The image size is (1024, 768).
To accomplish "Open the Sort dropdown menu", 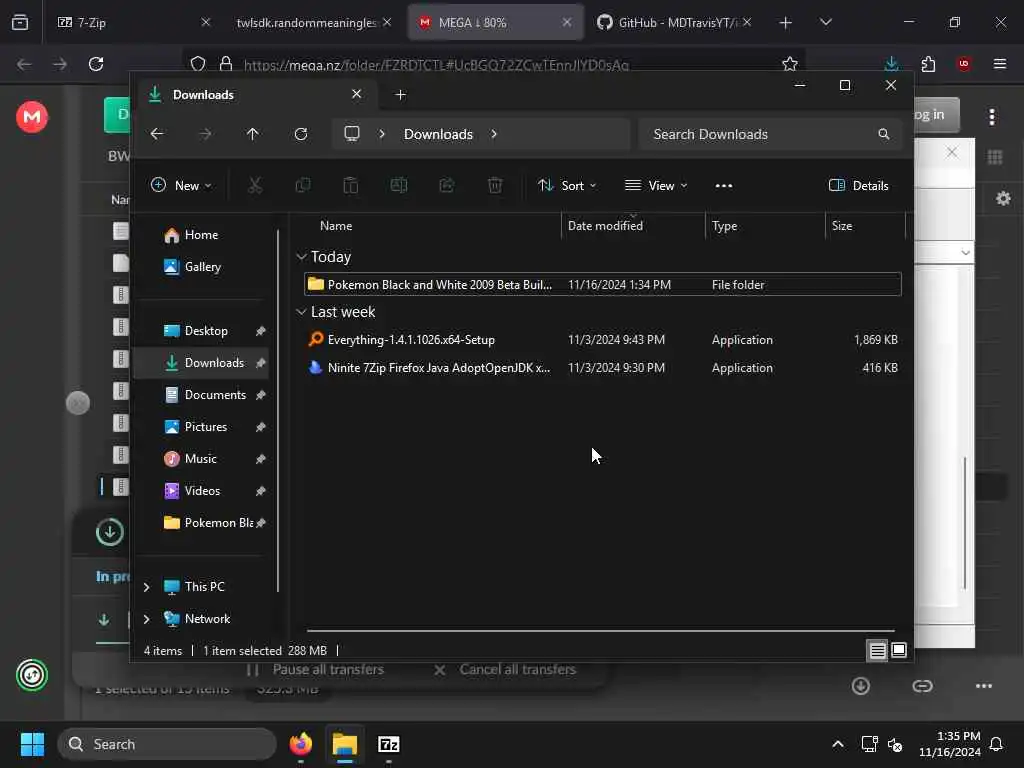I will pos(566,185).
